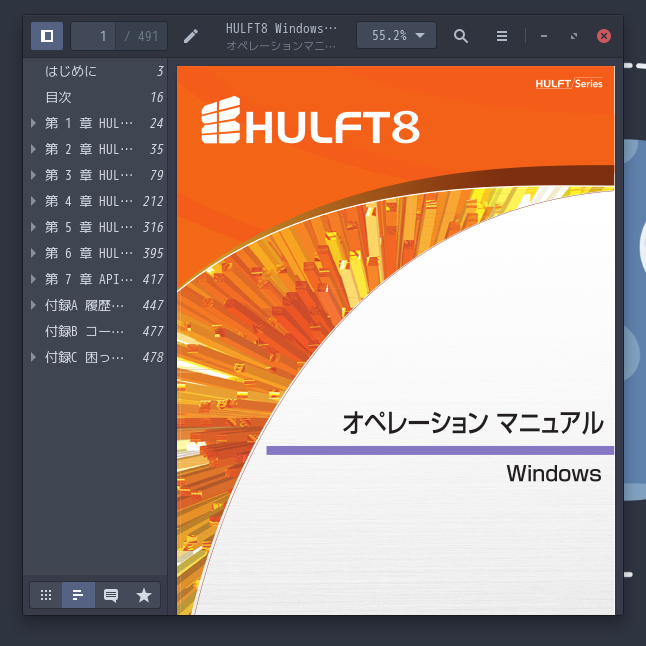Click オペレーション マニュアル heading on cover
Screen dimensions: 646x646
[x=473, y=423]
